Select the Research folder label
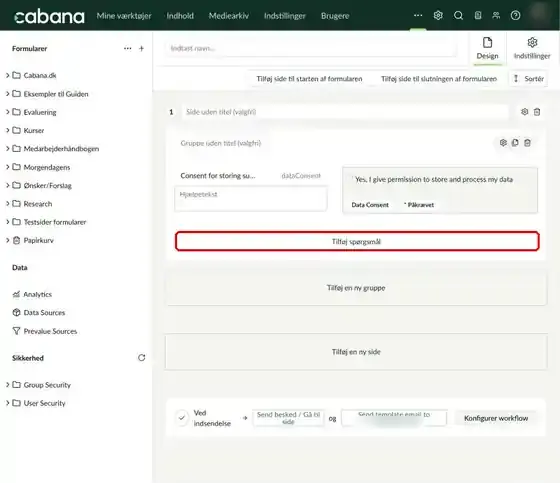This screenshot has width=560, height=483. (x=38, y=204)
